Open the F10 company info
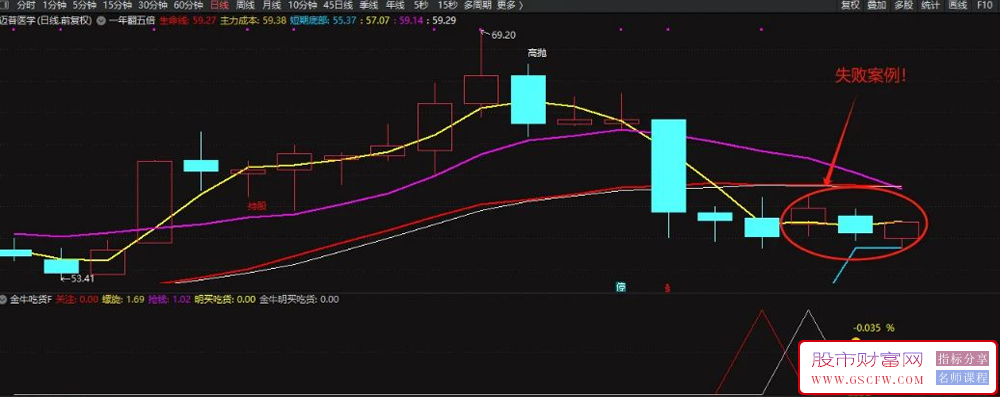 coord(984,5)
